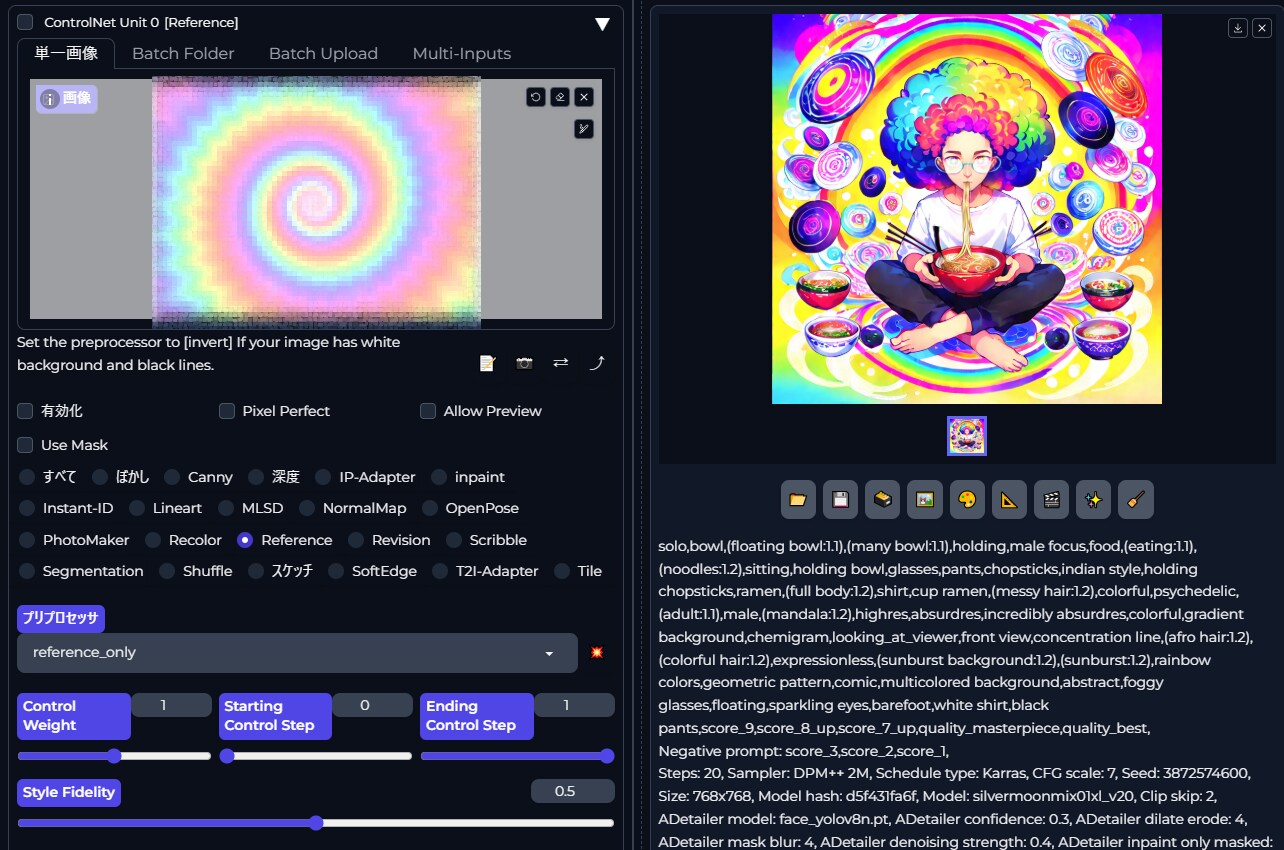Open the output images folder icon

pyautogui.click(x=798, y=500)
